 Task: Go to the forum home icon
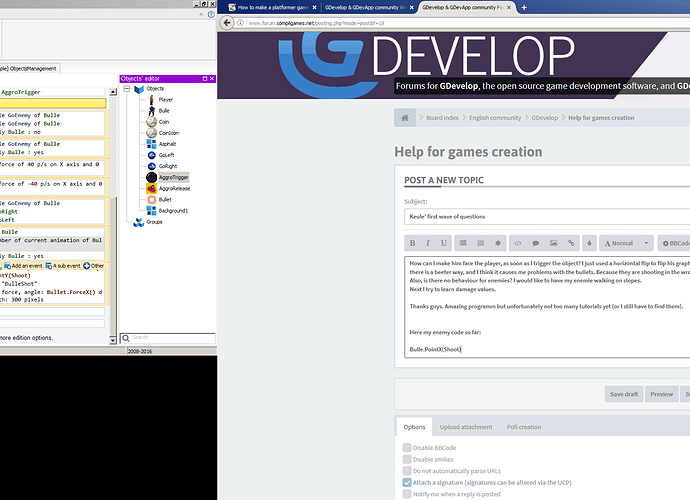tap(405, 118)
